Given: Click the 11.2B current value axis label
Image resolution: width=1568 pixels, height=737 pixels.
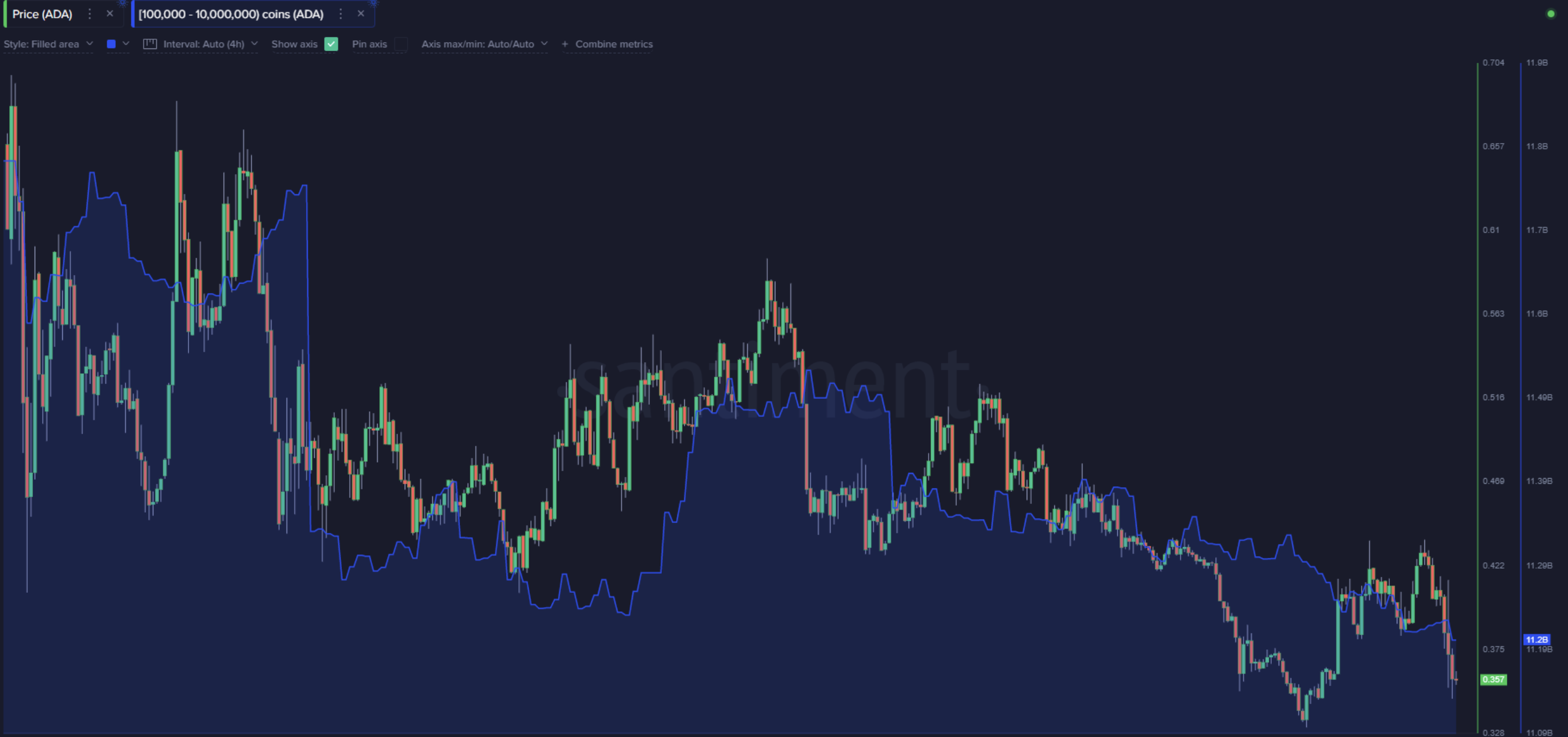Looking at the screenshot, I should [x=1536, y=639].
